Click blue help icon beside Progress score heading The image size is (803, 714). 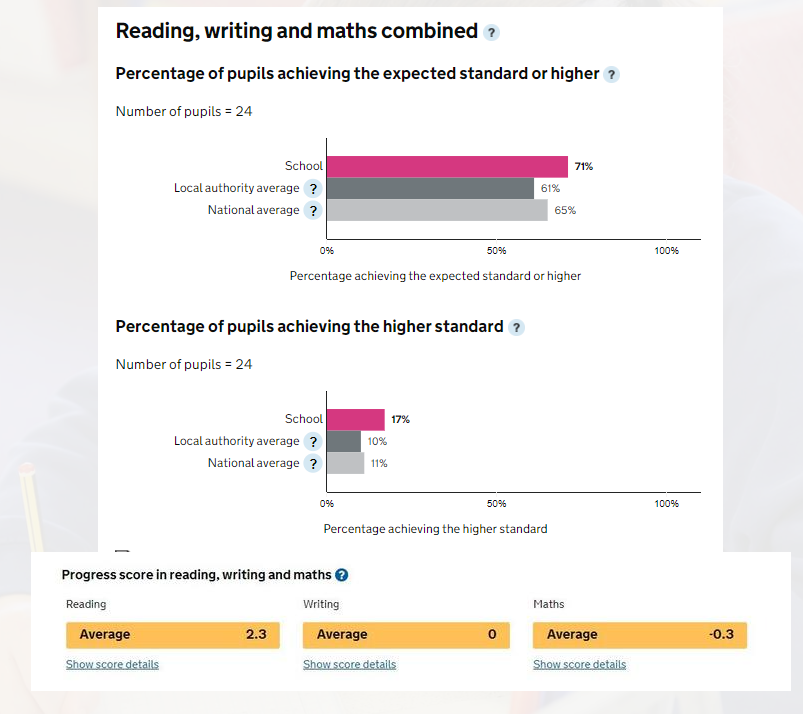click(x=342, y=575)
